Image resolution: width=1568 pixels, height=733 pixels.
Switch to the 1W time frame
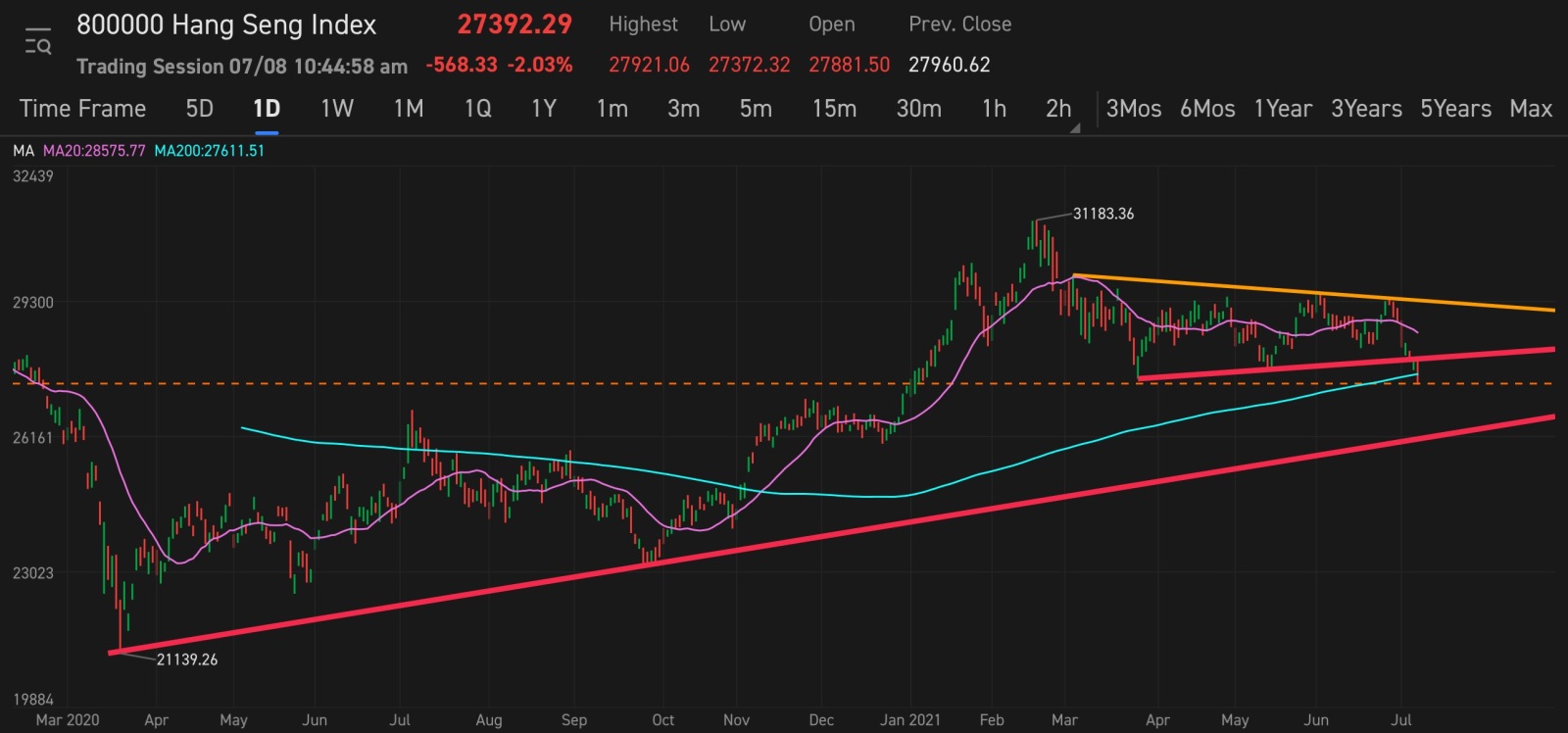pyautogui.click(x=337, y=109)
